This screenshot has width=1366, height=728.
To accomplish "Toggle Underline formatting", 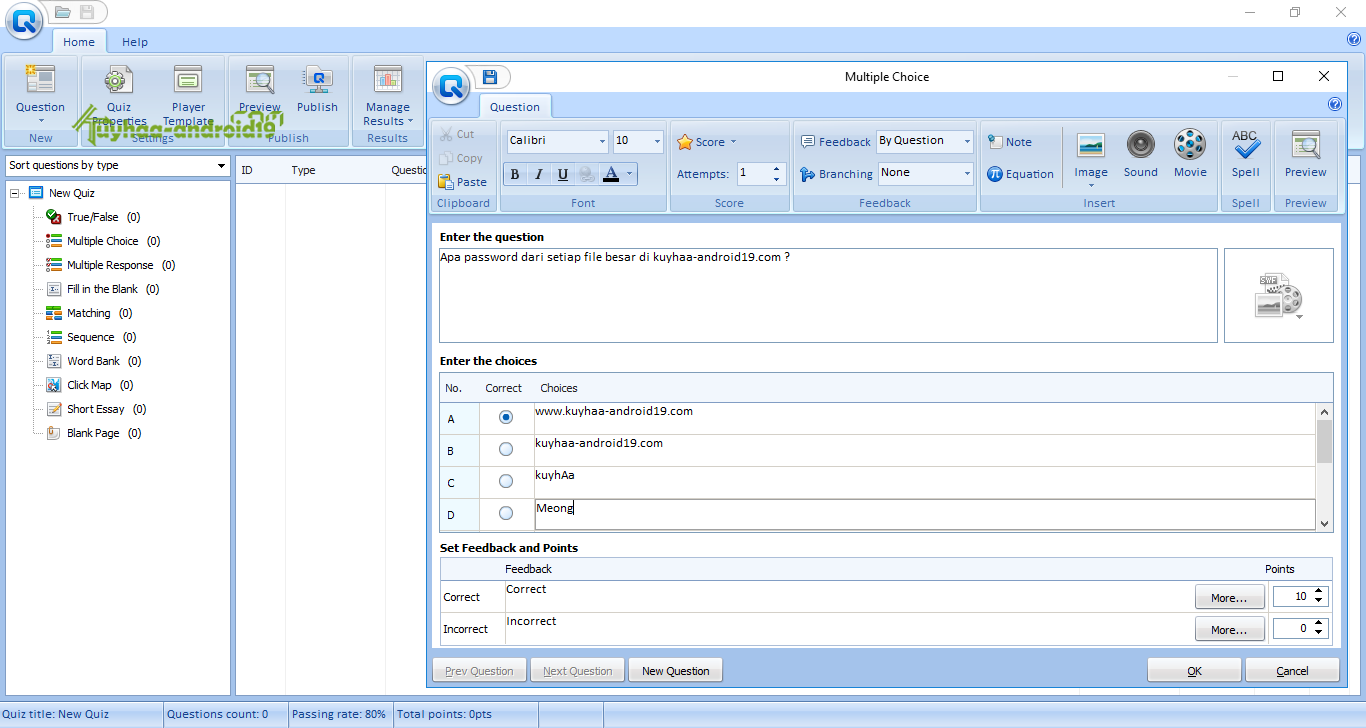I will tap(563, 174).
